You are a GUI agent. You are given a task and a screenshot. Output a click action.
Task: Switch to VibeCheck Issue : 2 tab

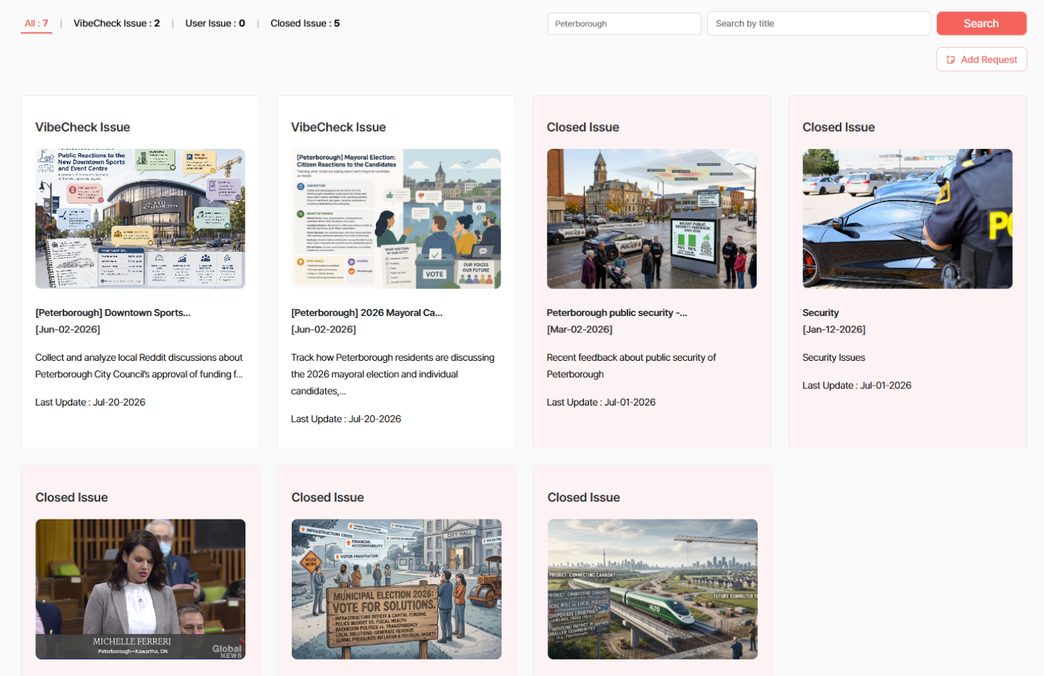tap(117, 23)
